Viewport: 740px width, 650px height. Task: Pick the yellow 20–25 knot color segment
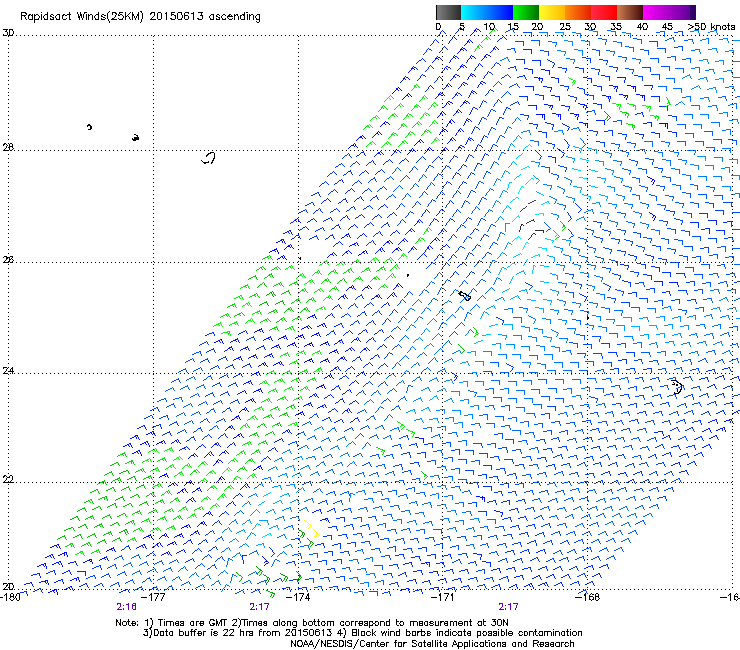552,12
